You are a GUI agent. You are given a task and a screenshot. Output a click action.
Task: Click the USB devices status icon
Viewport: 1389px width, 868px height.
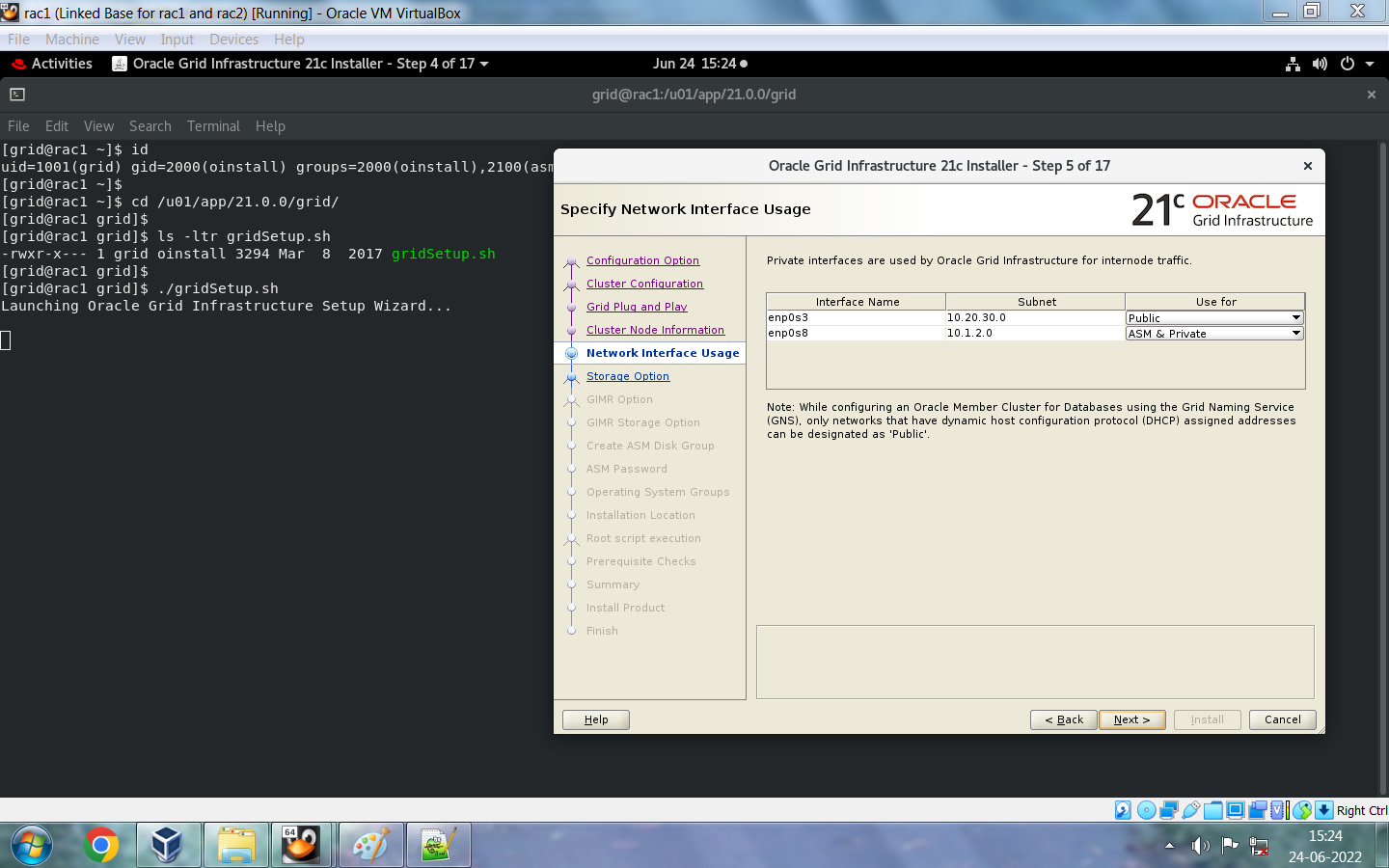1191,810
